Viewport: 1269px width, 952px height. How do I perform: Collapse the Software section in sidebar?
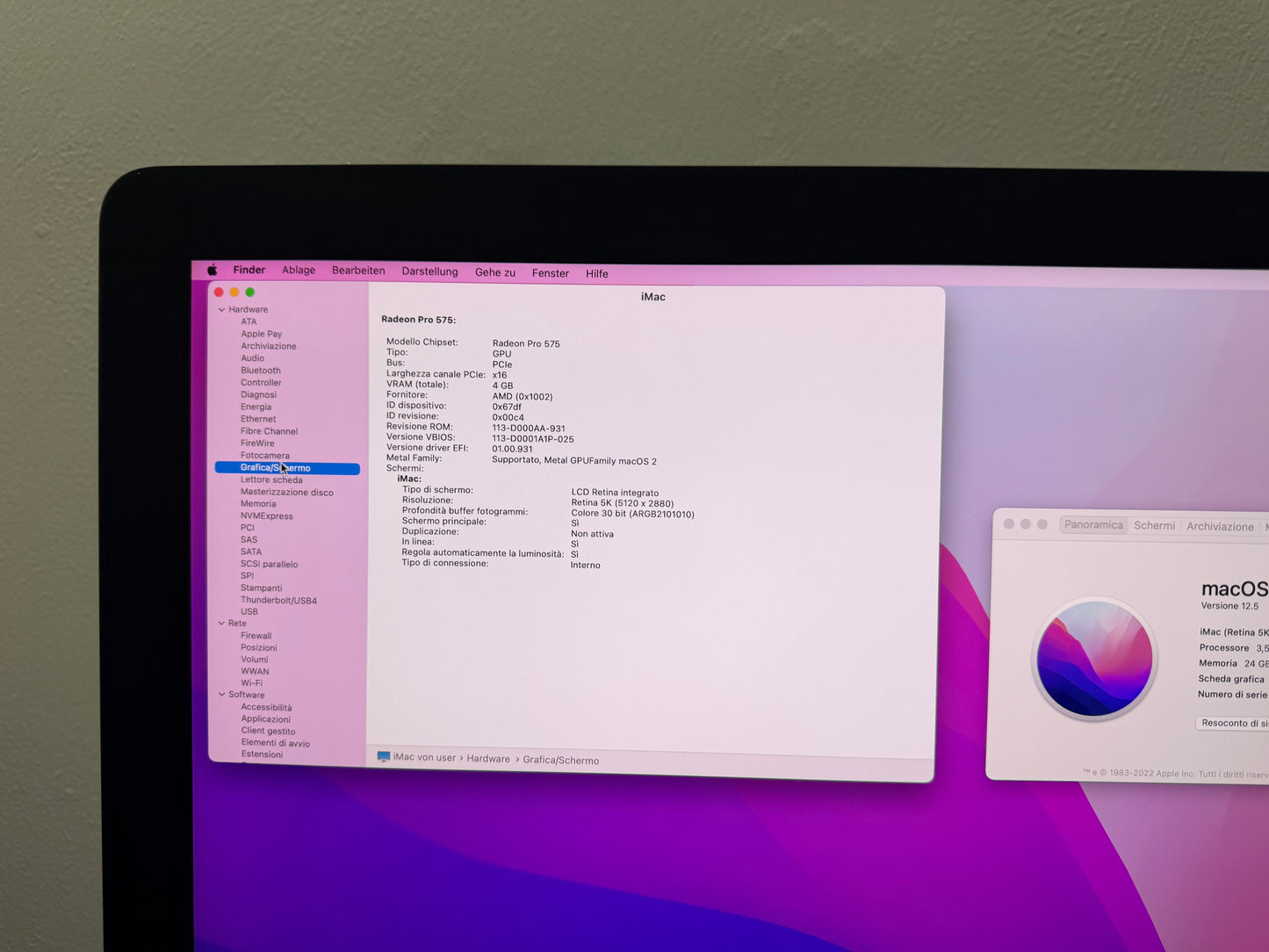(221, 695)
